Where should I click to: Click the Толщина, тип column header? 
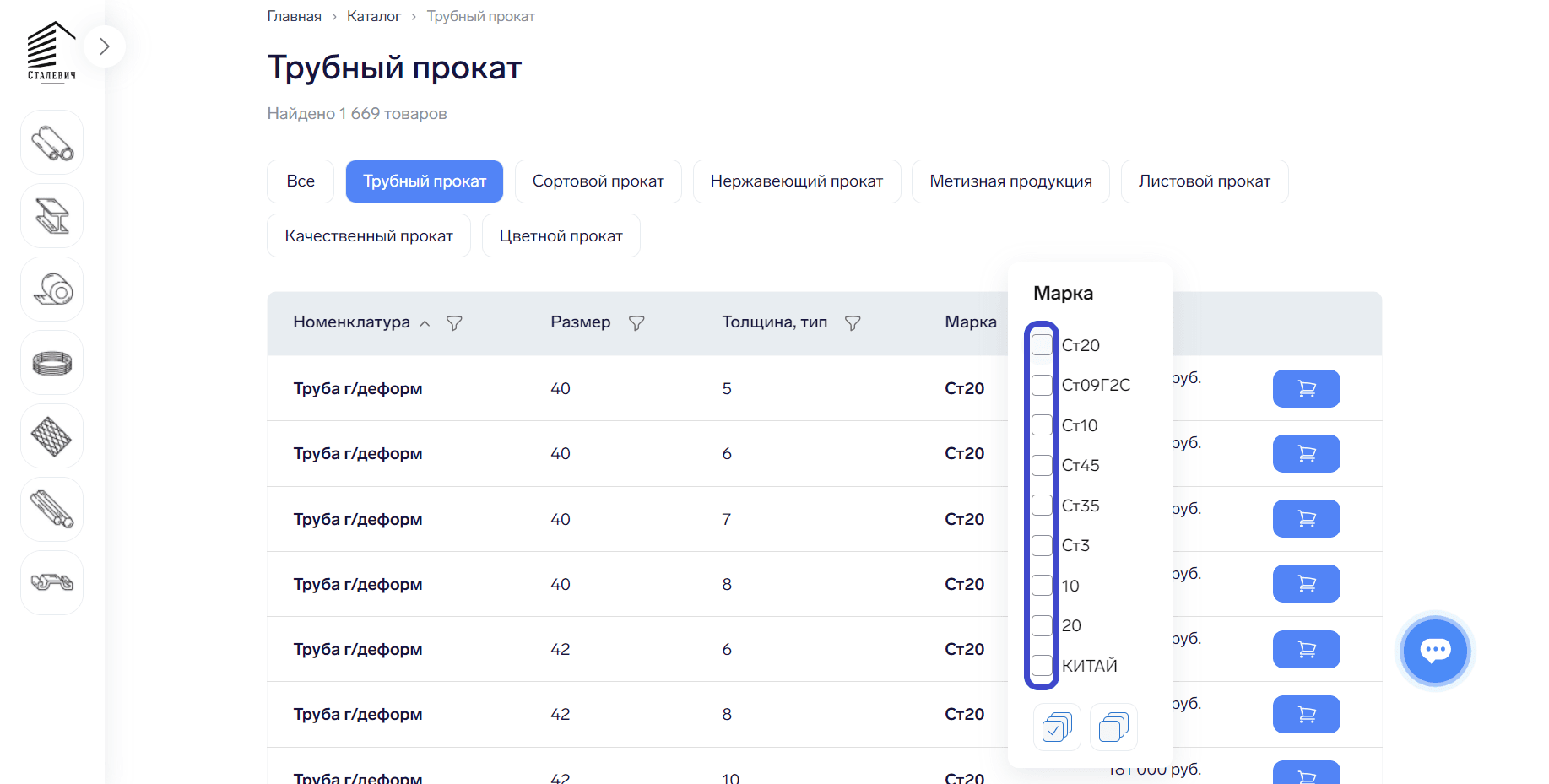(x=775, y=322)
